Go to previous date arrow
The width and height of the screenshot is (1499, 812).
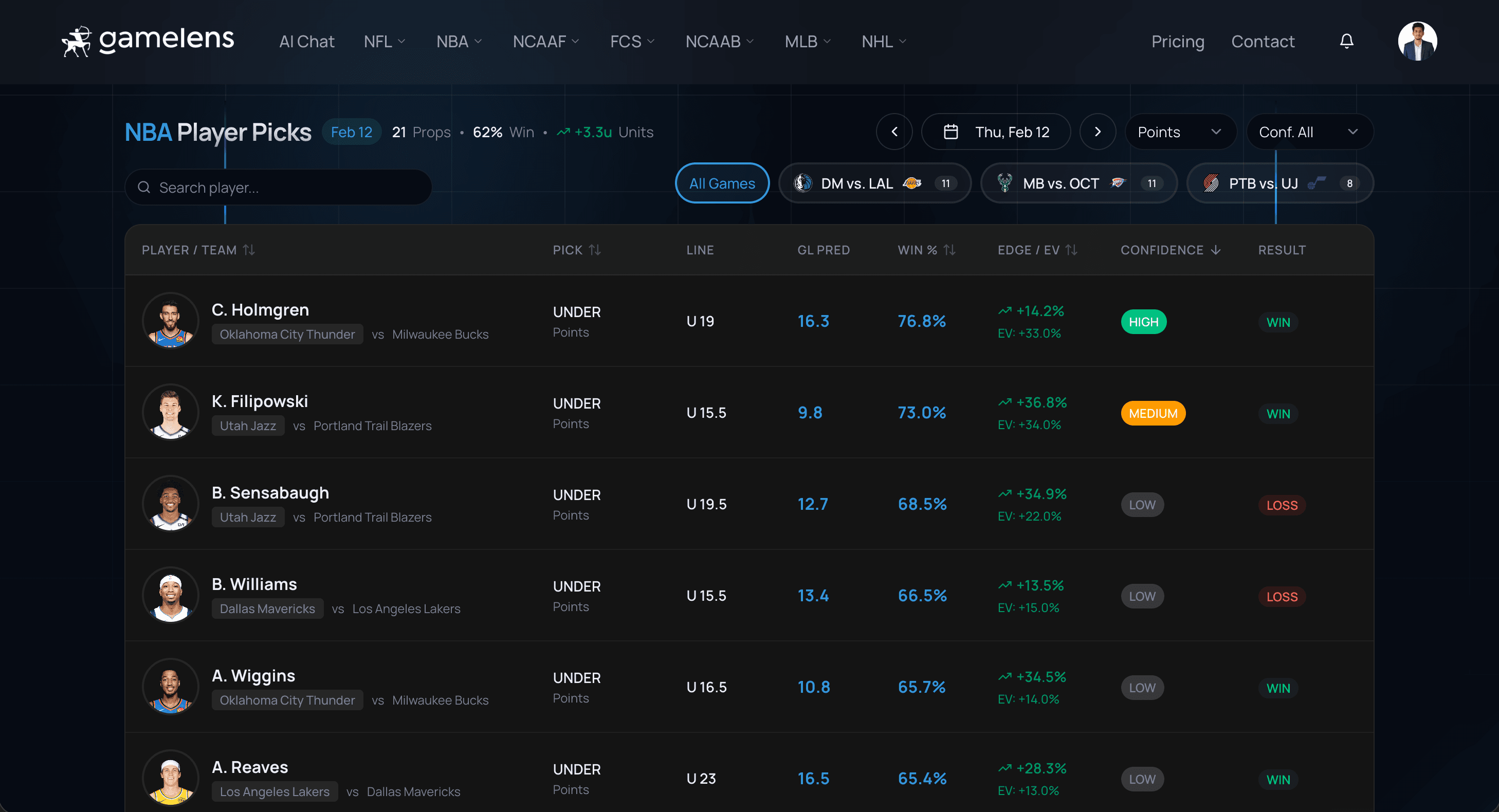coord(894,132)
